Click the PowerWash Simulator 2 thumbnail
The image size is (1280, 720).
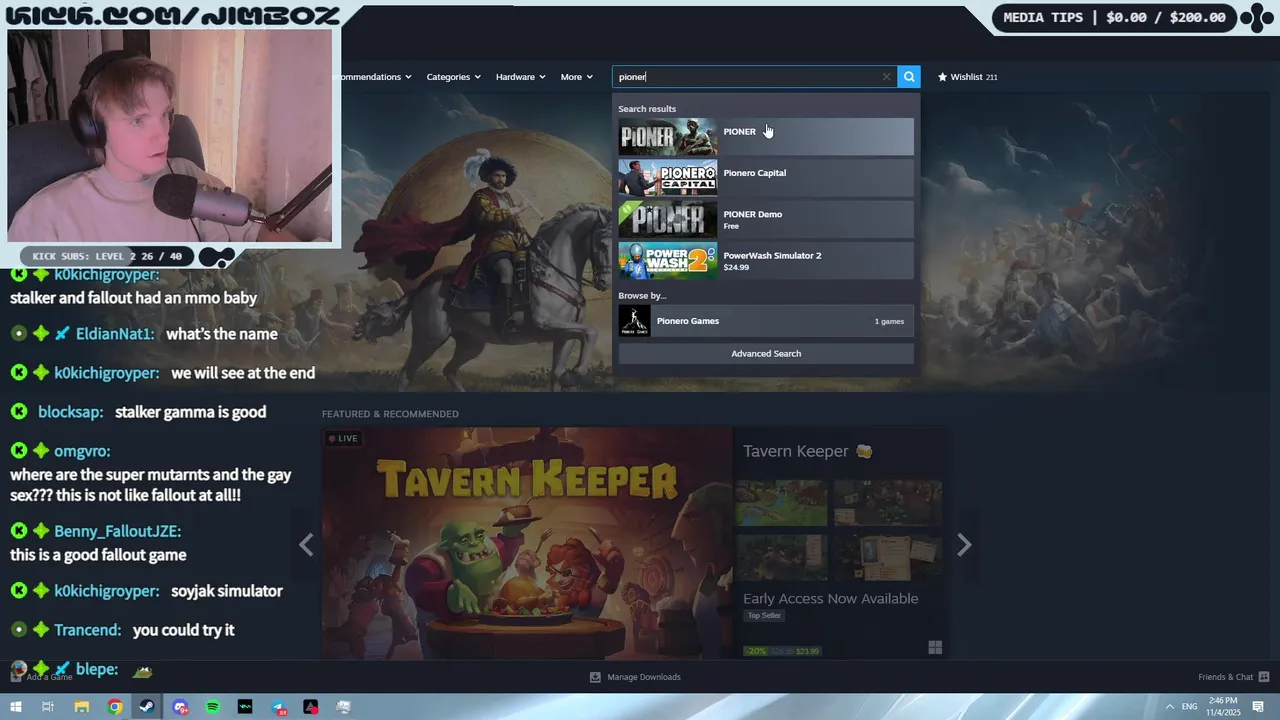click(667, 261)
